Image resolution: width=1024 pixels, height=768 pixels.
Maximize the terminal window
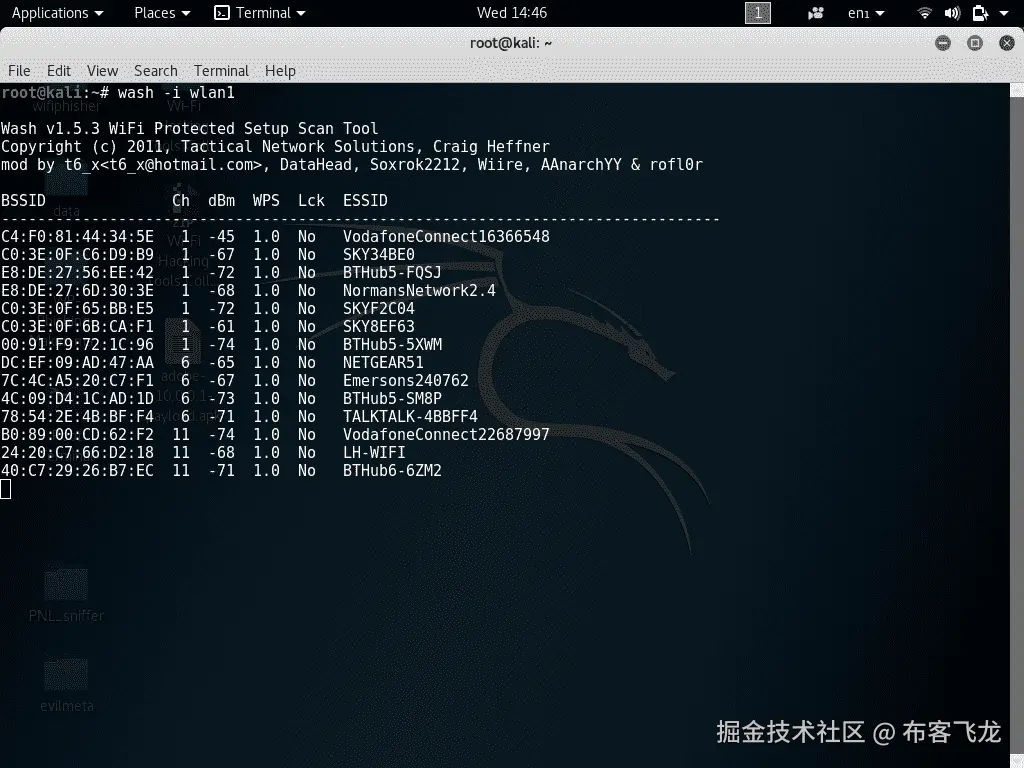(974, 43)
